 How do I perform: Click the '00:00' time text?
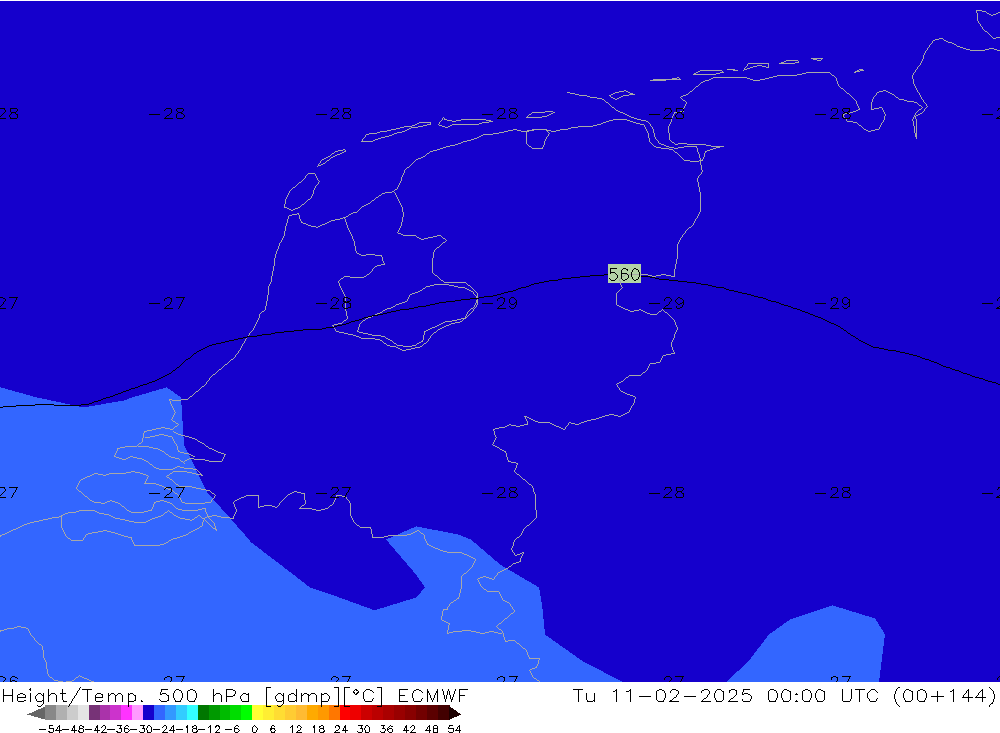tap(797, 695)
